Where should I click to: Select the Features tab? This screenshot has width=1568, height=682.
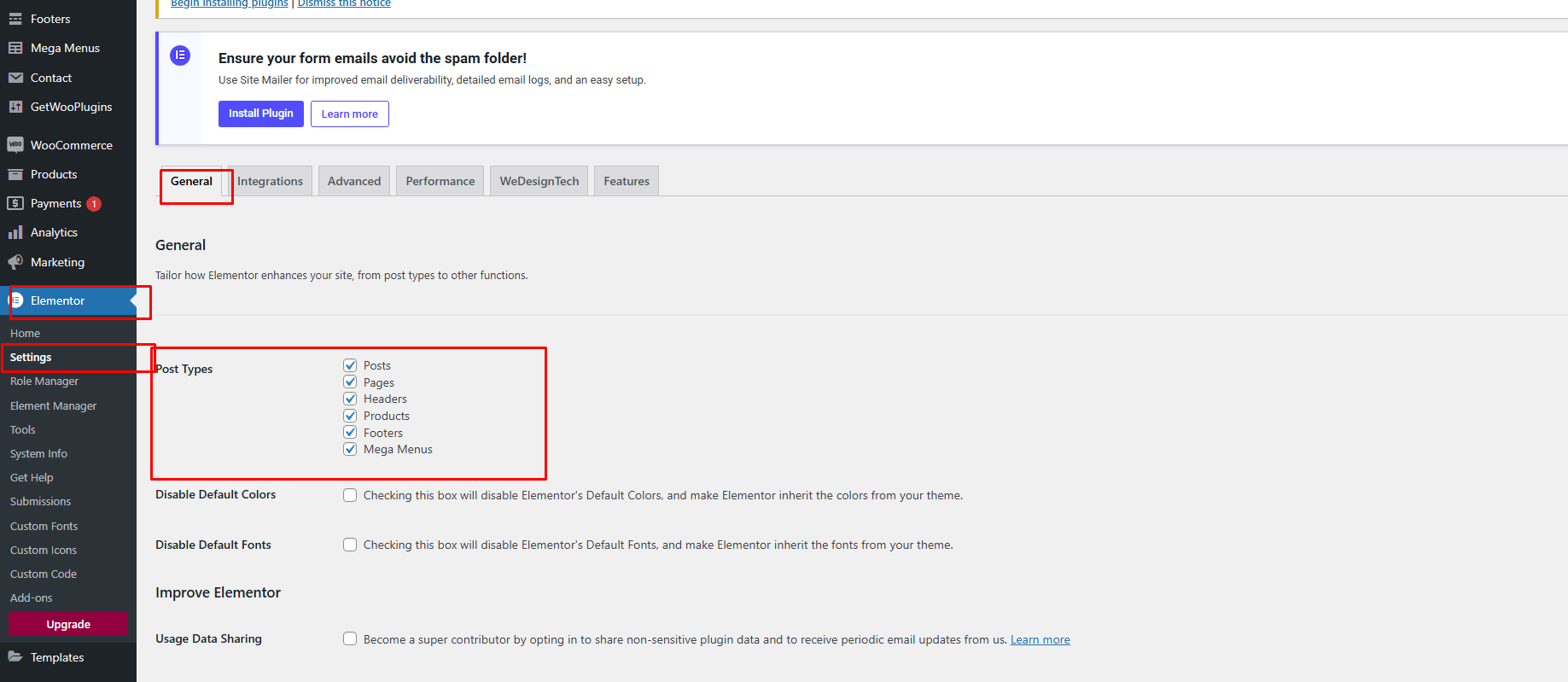[627, 181]
